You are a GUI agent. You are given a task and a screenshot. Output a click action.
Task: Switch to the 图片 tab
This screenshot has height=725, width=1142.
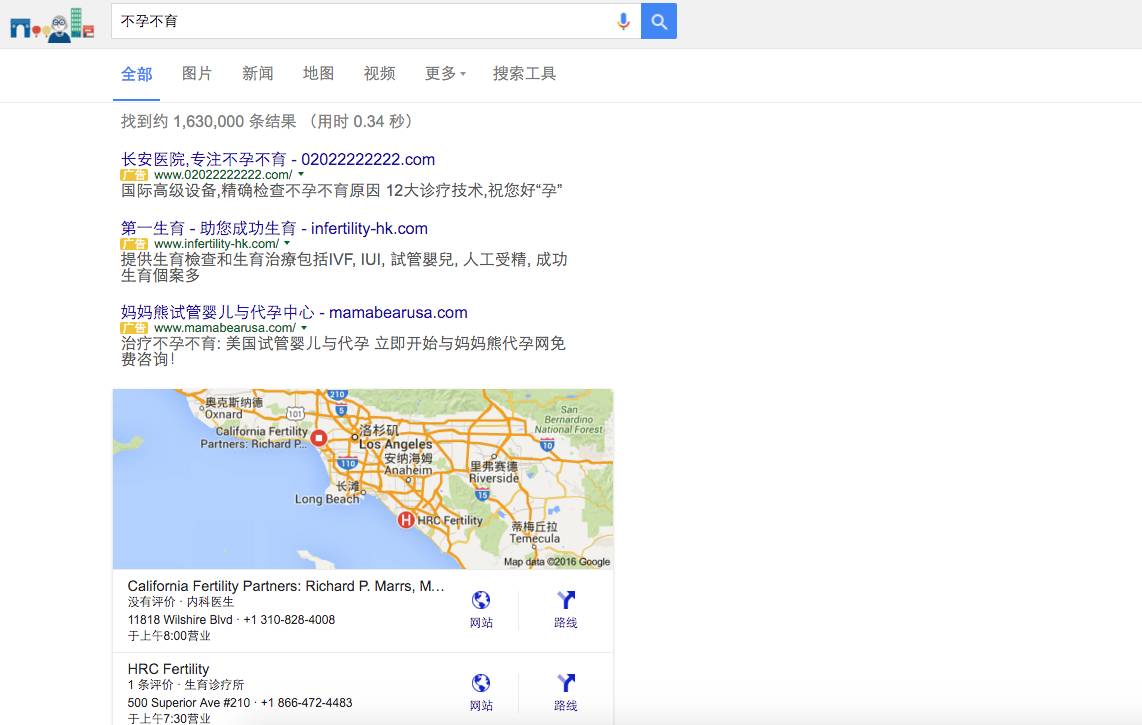(197, 74)
